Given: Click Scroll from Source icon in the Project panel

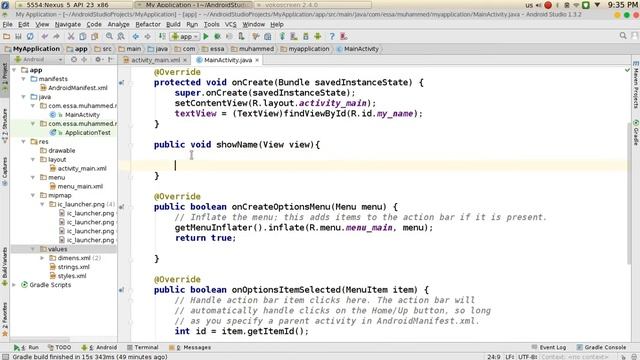Looking at the screenshot, I should (x=74, y=60).
